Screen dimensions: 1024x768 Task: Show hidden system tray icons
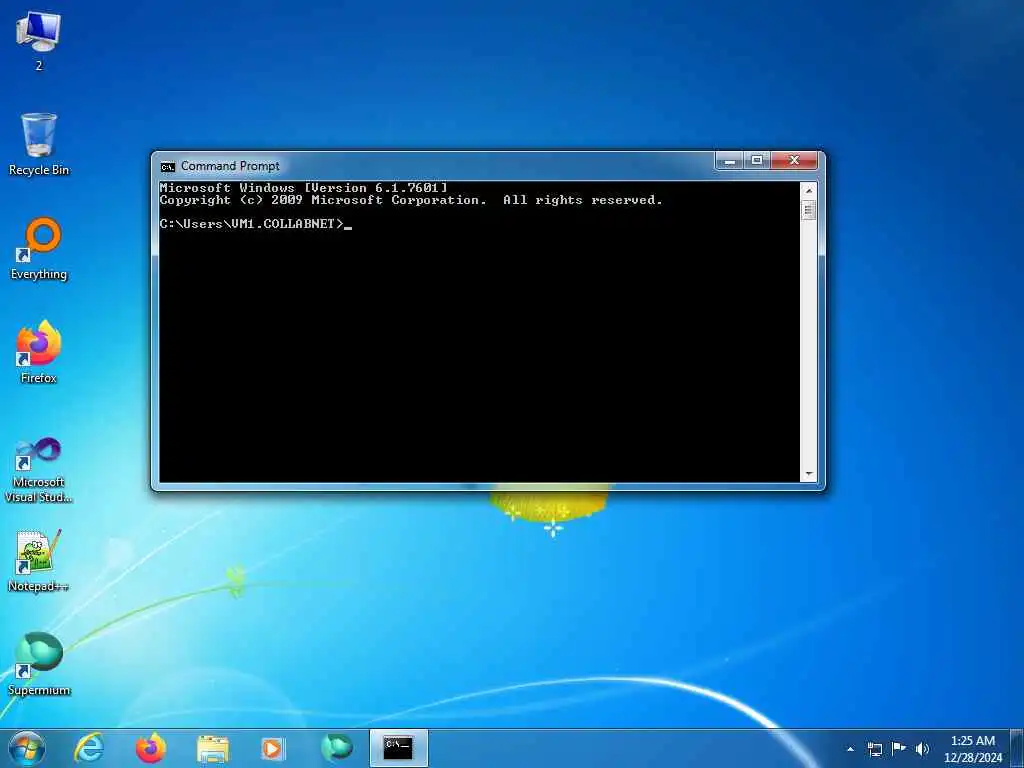(x=850, y=749)
